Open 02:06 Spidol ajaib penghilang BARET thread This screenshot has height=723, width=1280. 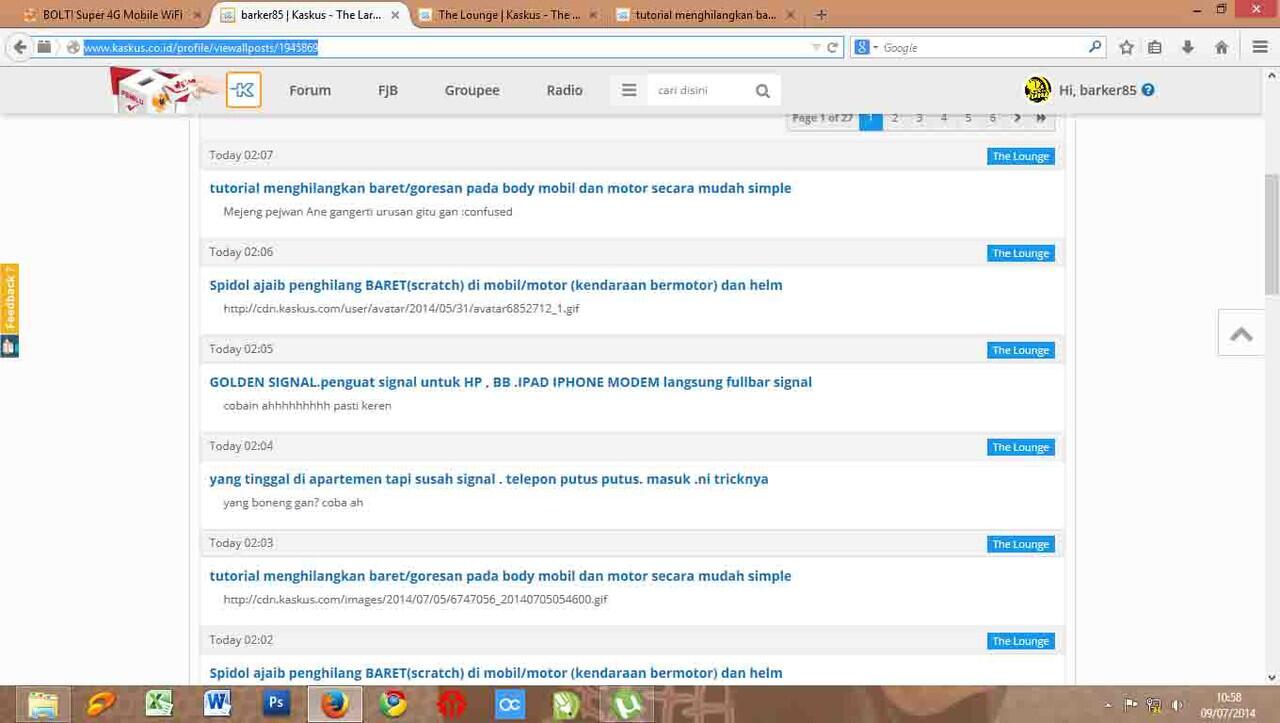pos(496,285)
